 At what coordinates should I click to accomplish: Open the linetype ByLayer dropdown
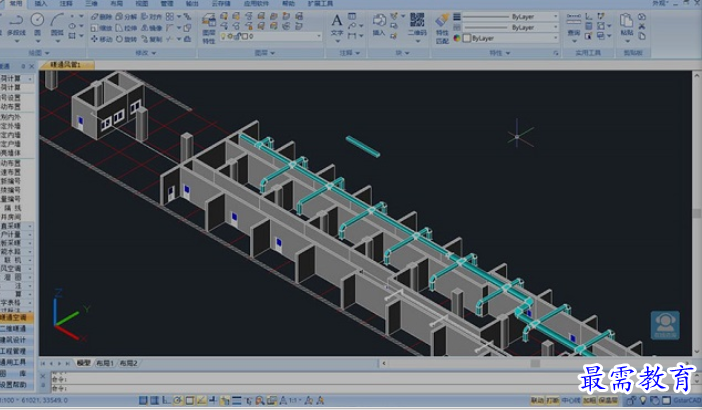[510, 27]
